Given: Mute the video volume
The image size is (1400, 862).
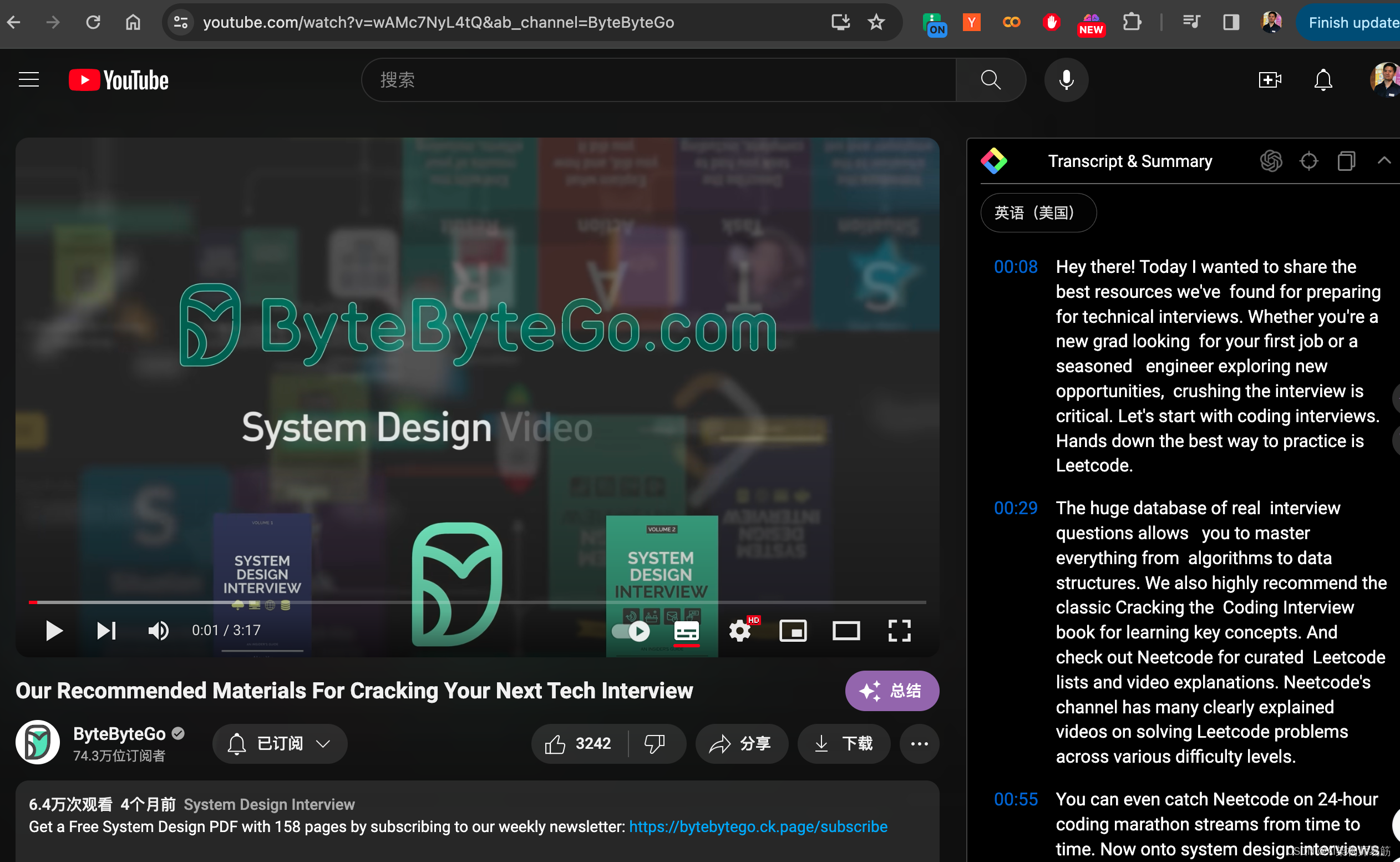Looking at the screenshot, I should click(x=158, y=631).
